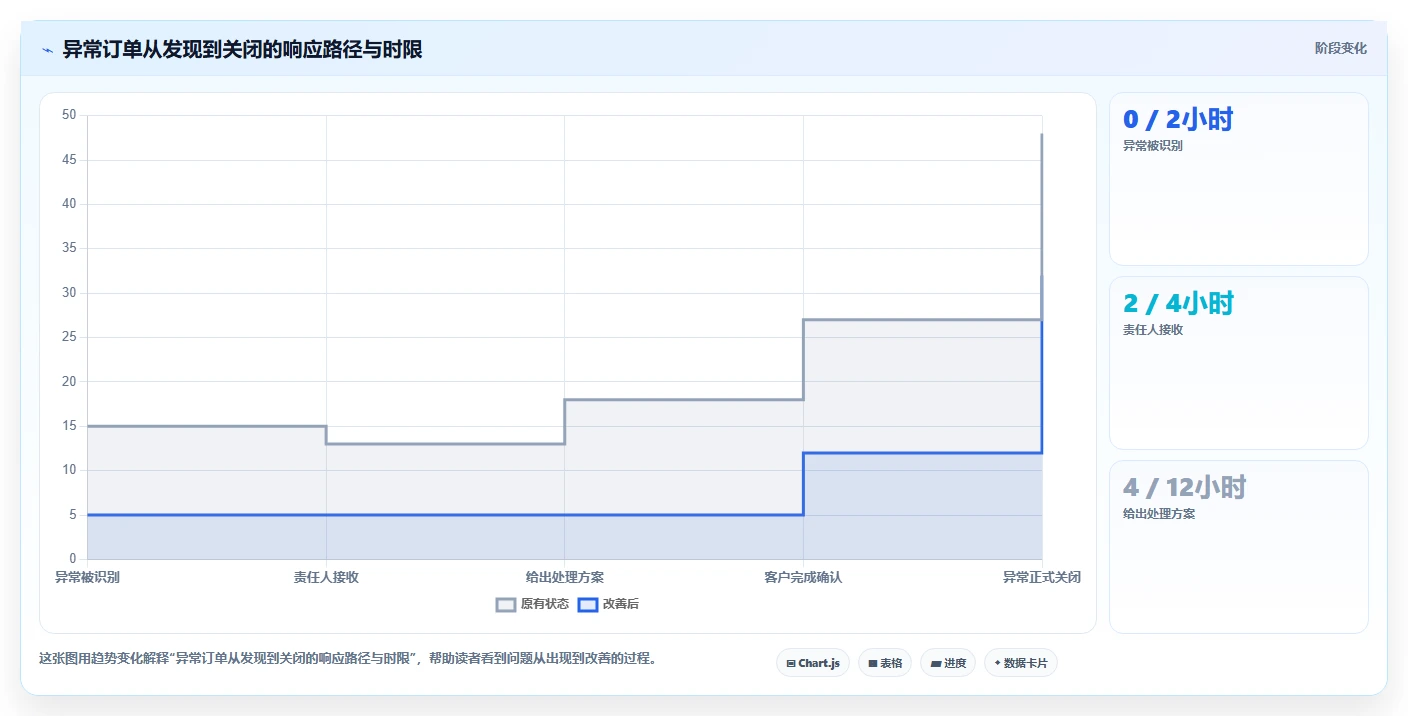Image resolution: width=1408 pixels, height=716 pixels.
Task: Toggle the 改善后 legend entry
Action: click(x=609, y=604)
